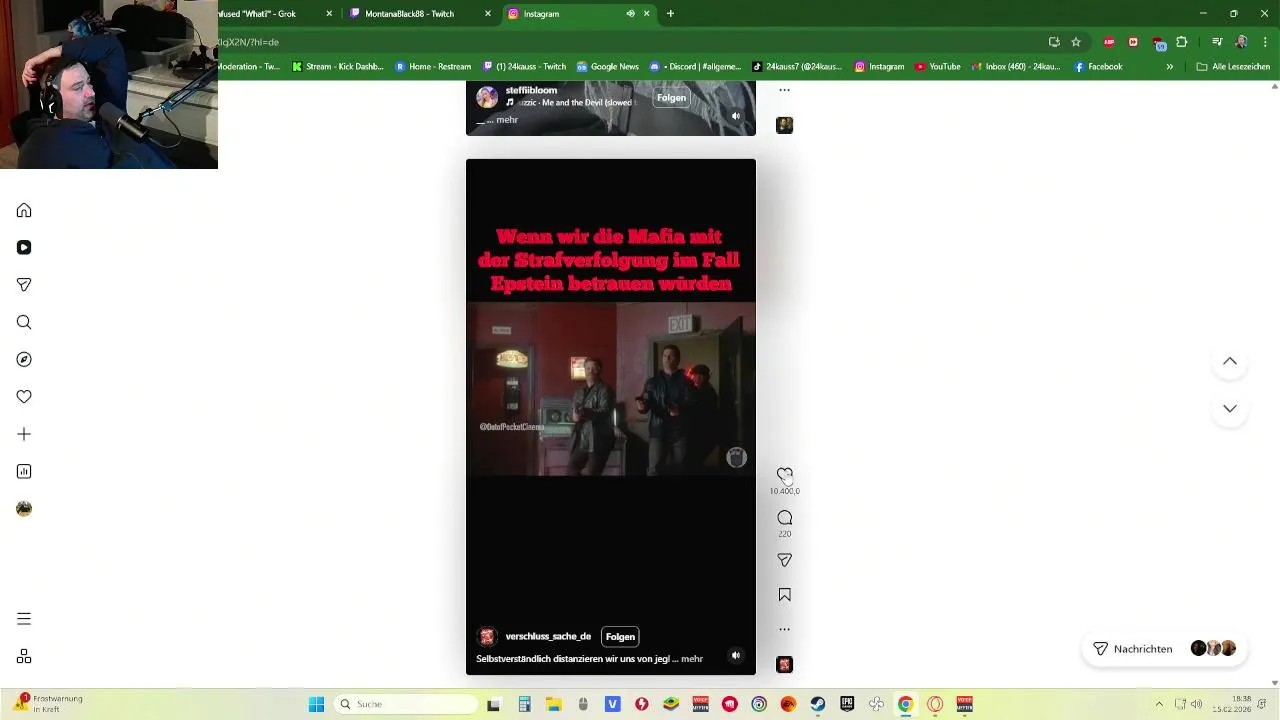The width and height of the screenshot is (1280, 720).
Task: Open the Chrome extensions puzzle icon
Action: 1182,42
